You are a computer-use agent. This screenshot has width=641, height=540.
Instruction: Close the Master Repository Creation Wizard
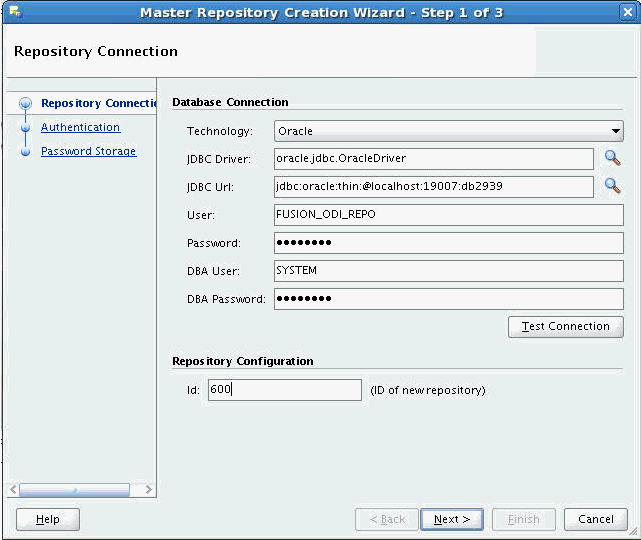pyautogui.click(x=628, y=12)
